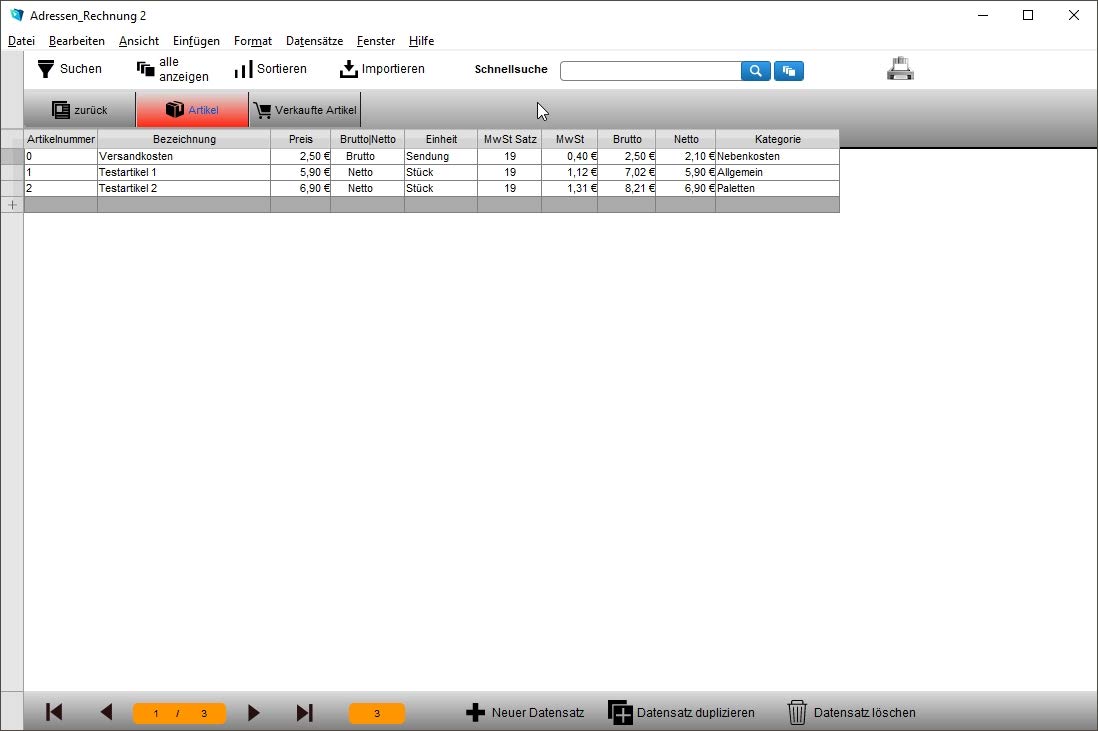Go to the next record
Image resolution: width=1098 pixels, height=731 pixels.
pos(253,713)
